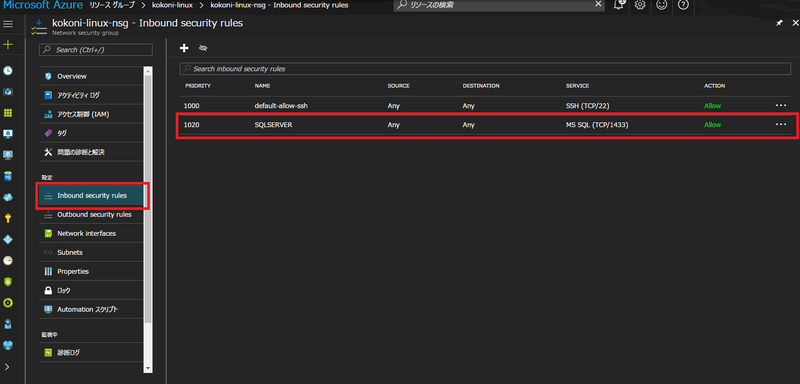Focus the Search (Ctrl+/) menu box
Image resolution: width=800 pixels, height=384 pixels.
coord(96,50)
